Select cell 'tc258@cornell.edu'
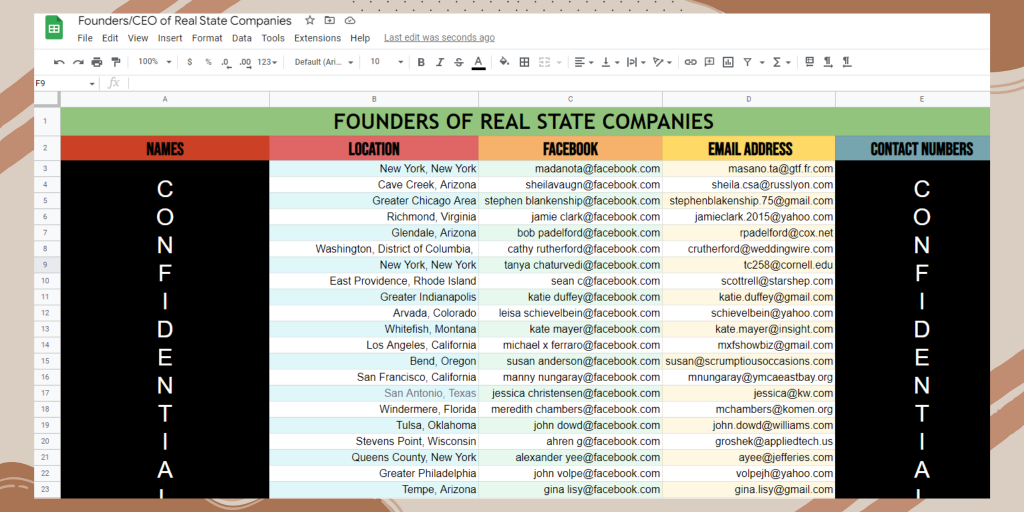The height and width of the screenshot is (512, 1024). click(749, 265)
